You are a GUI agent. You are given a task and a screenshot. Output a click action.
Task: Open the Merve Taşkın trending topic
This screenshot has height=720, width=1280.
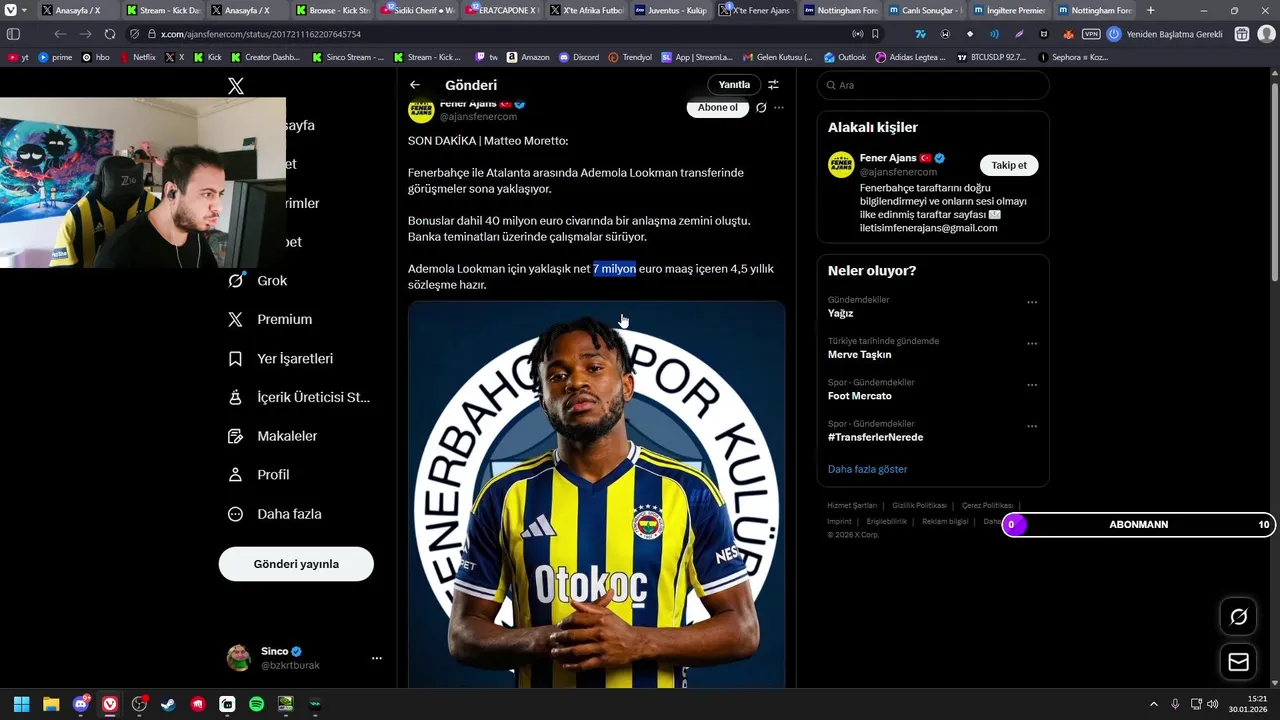tap(860, 355)
